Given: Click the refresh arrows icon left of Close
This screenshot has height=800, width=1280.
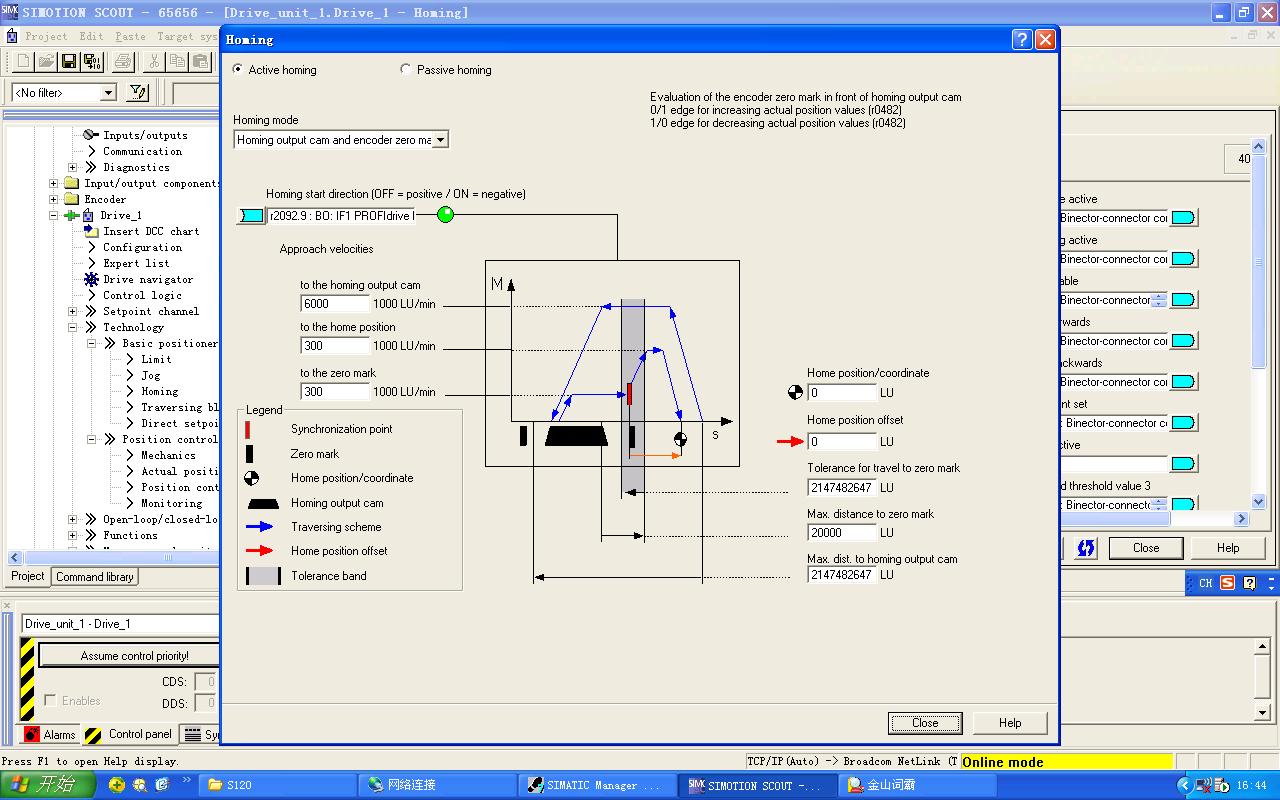Looking at the screenshot, I should click(1085, 548).
